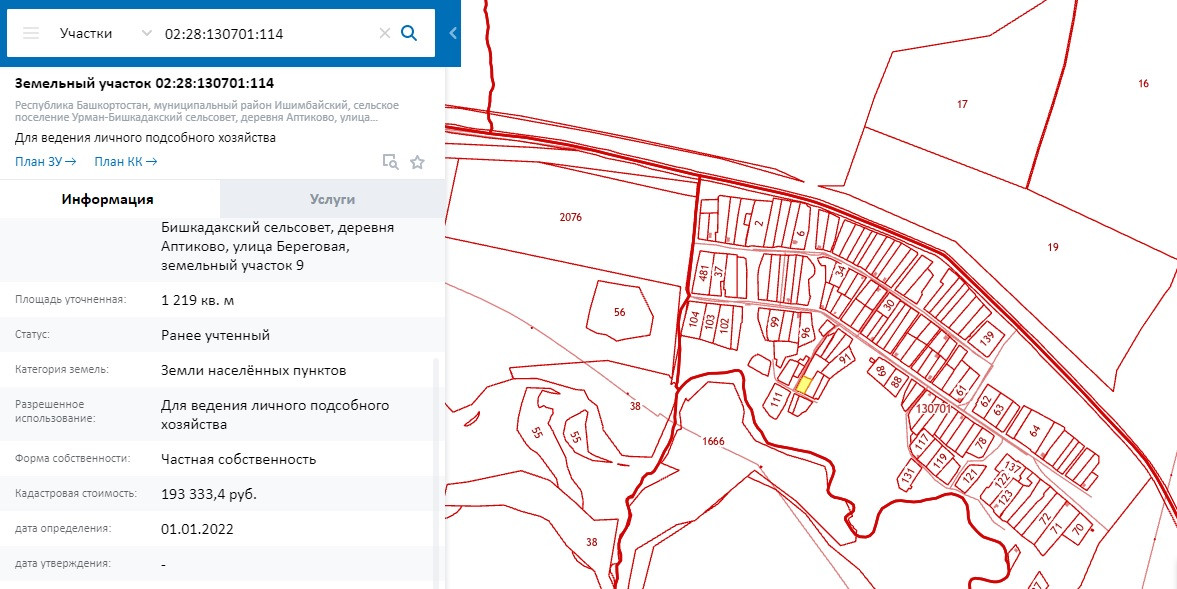Click the date value 01.01.2022
This screenshot has height=589, width=1177.
[x=197, y=529]
